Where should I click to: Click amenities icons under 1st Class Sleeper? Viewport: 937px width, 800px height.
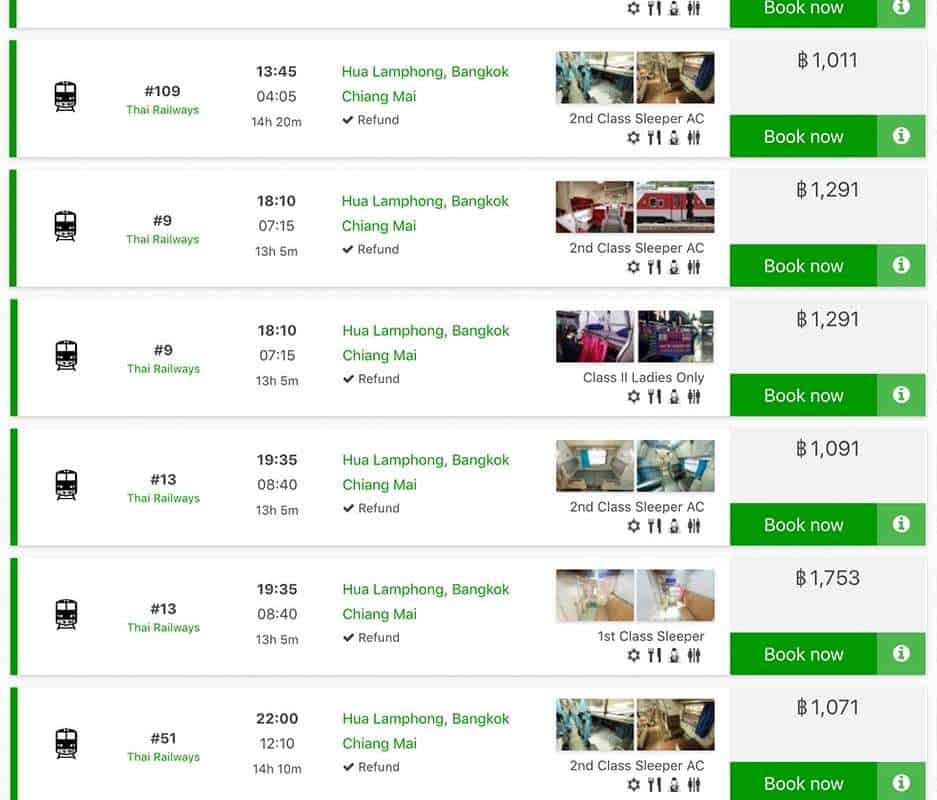(664, 656)
